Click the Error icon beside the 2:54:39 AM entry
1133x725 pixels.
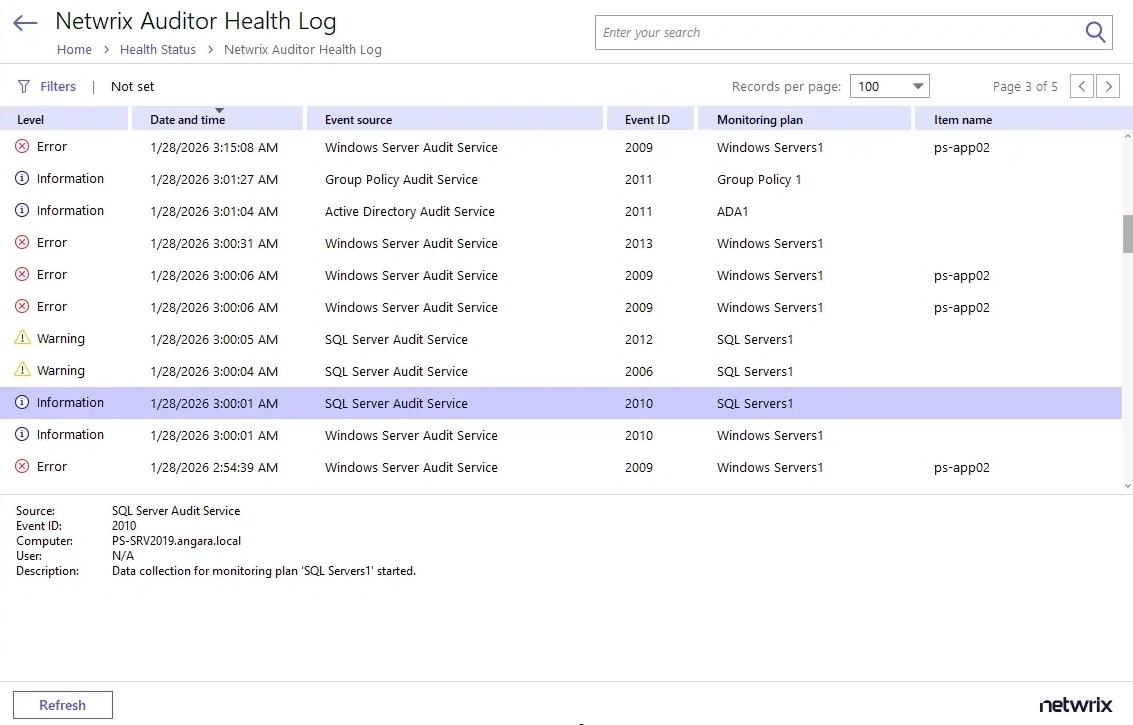point(22,466)
